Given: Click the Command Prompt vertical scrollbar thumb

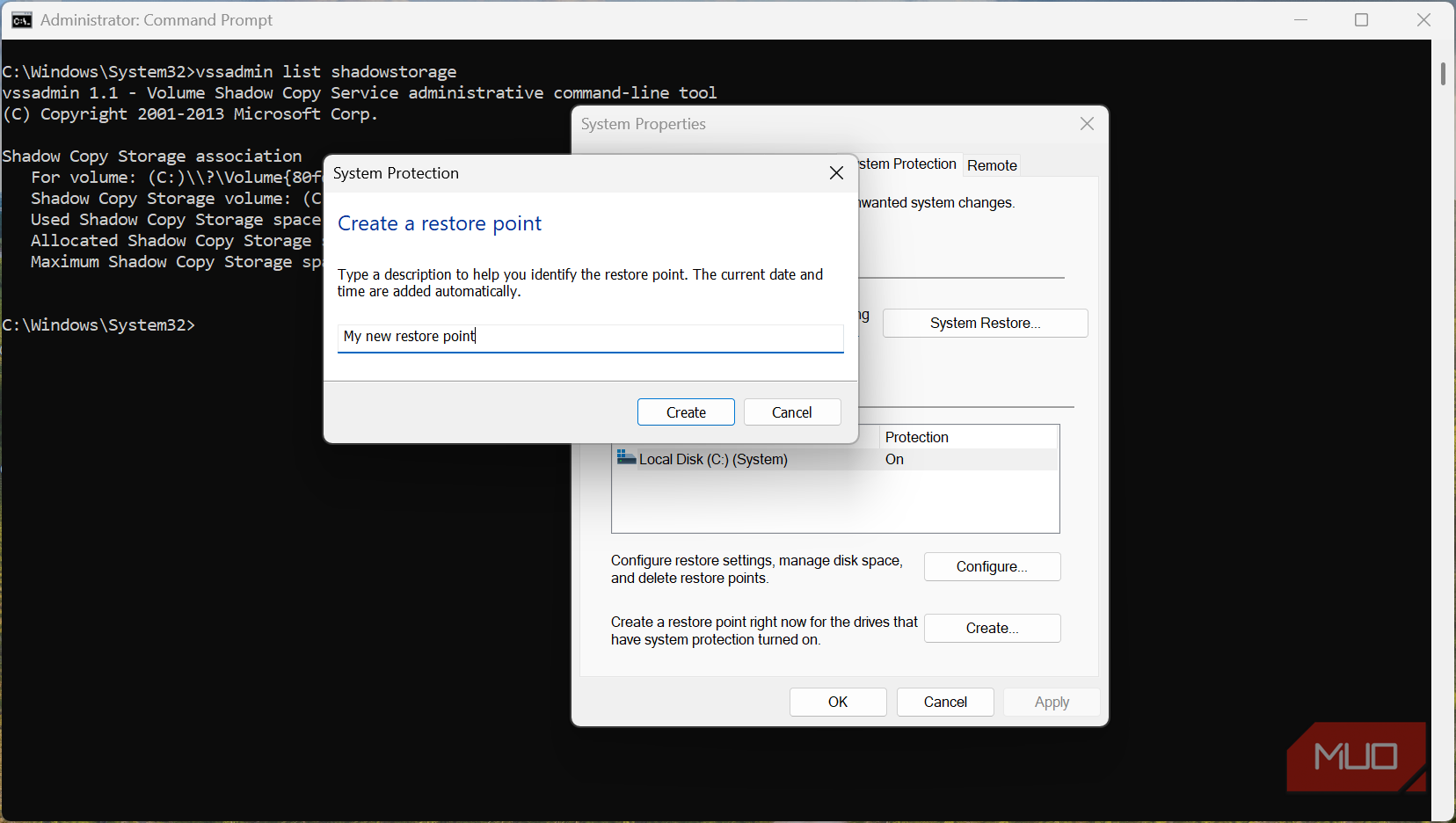Looking at the screenshot, I should coord(1443,73).
